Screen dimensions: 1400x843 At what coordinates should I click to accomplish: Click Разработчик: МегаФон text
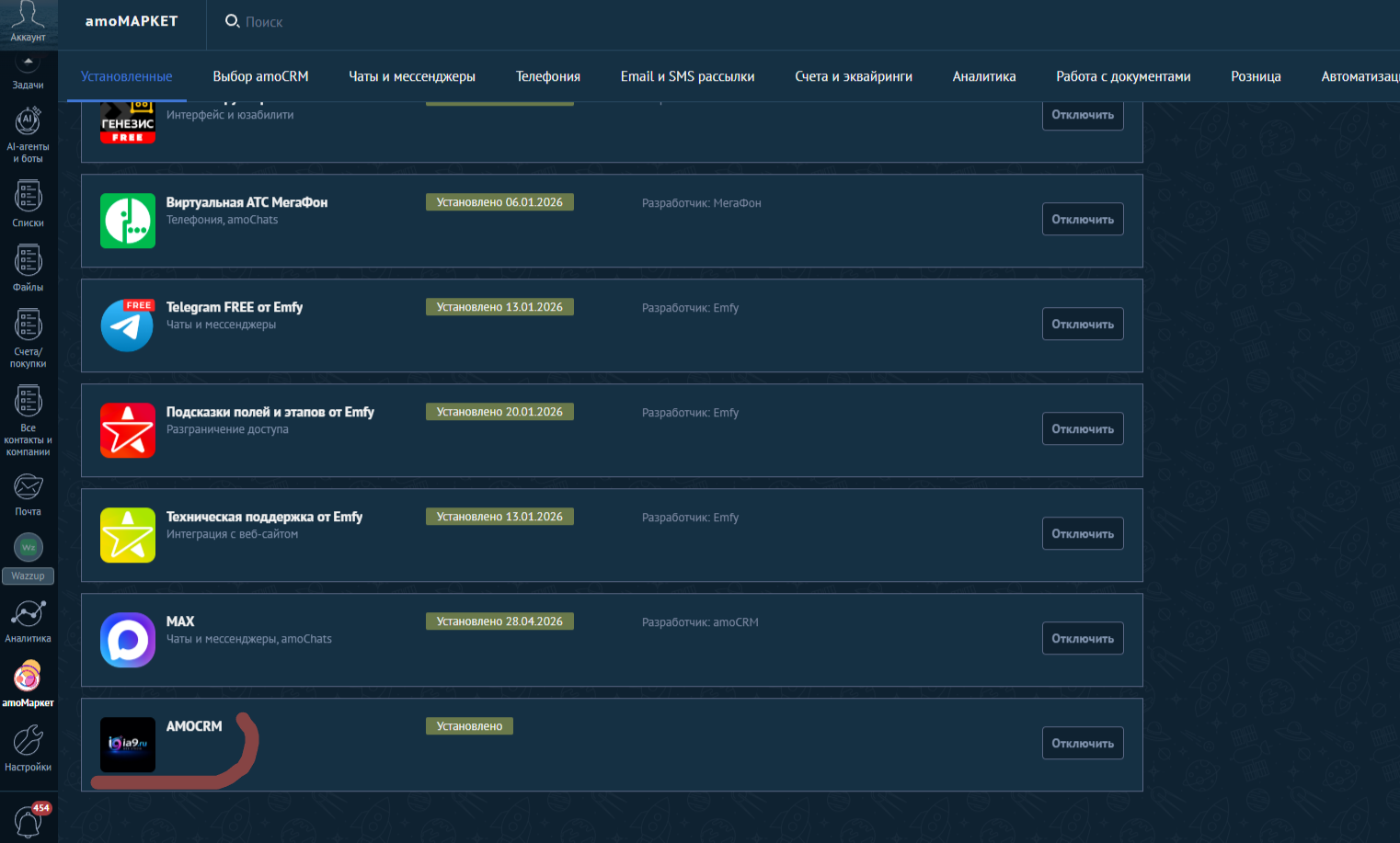click(x=702, y=203)
